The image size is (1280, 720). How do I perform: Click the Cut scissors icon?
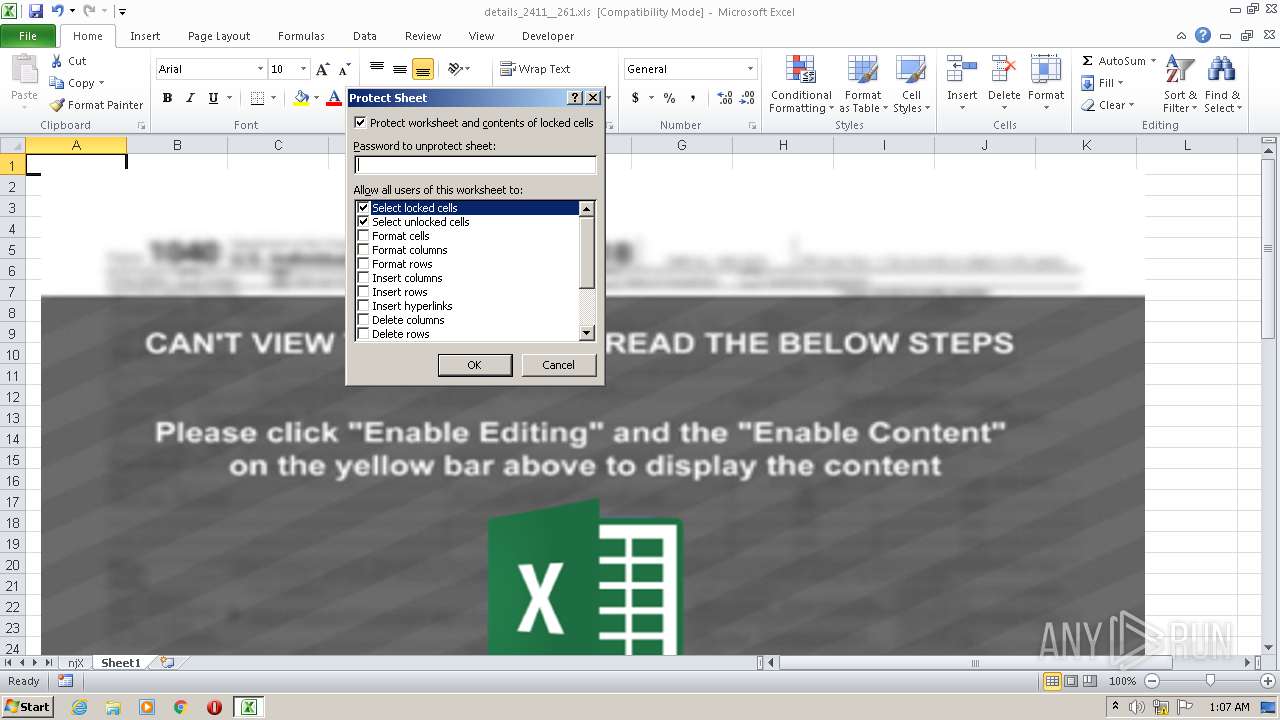point(57,61)
